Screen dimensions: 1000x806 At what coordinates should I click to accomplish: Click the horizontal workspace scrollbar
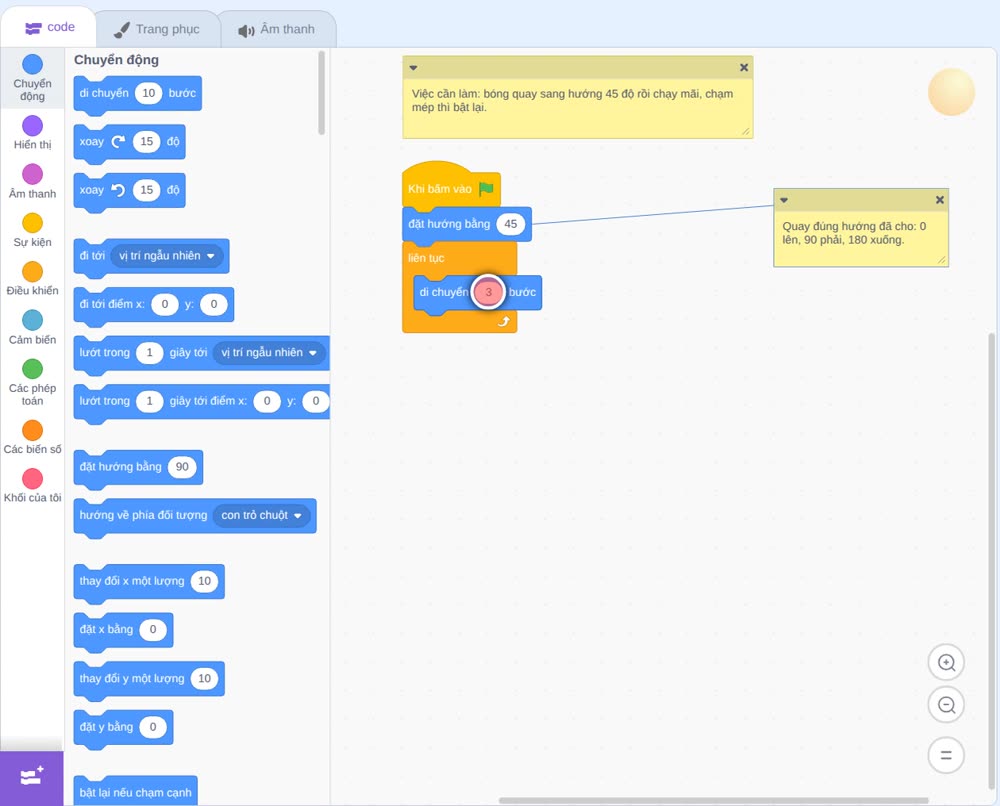(x=713, y=800)
